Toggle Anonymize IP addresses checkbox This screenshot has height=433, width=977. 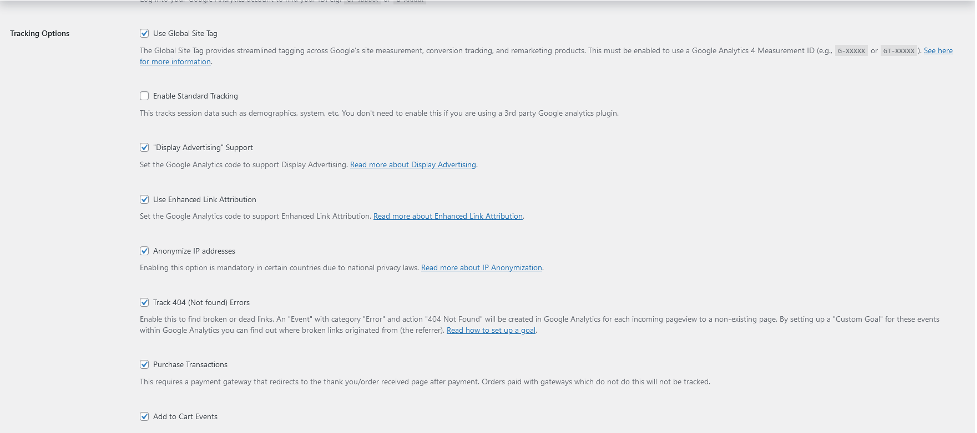(145, 251)
